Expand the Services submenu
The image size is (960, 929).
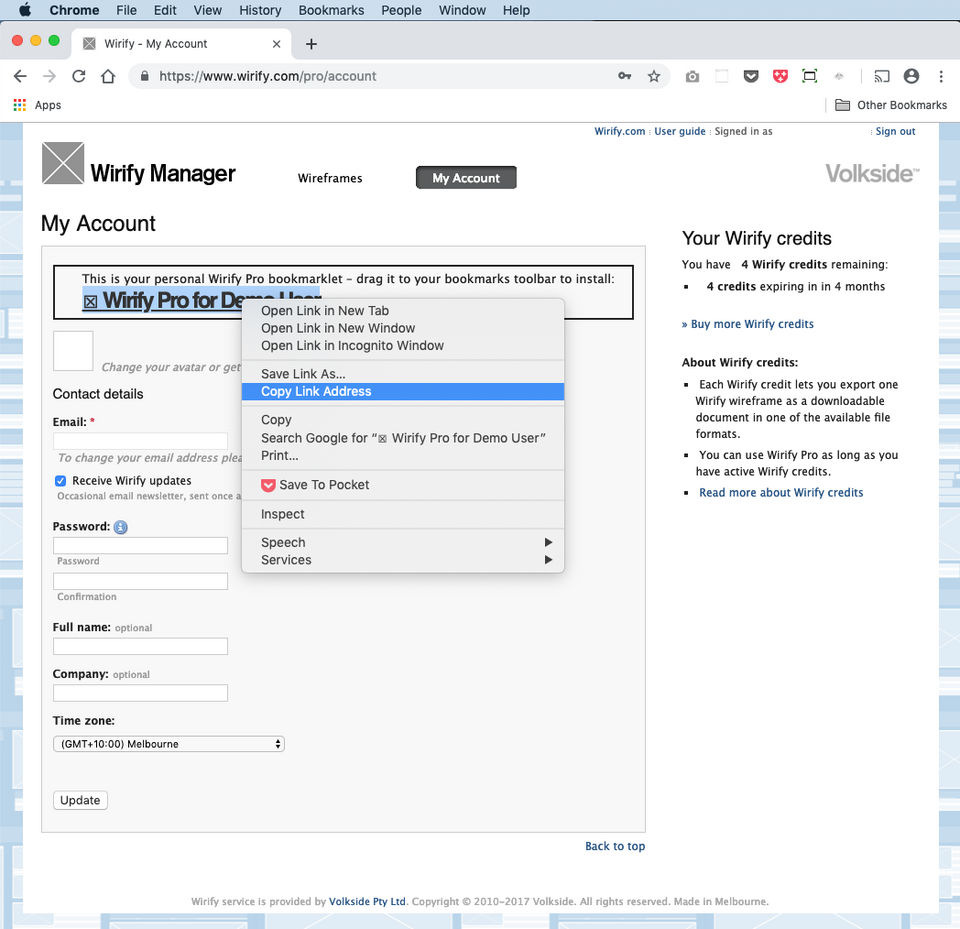[403, 560]
